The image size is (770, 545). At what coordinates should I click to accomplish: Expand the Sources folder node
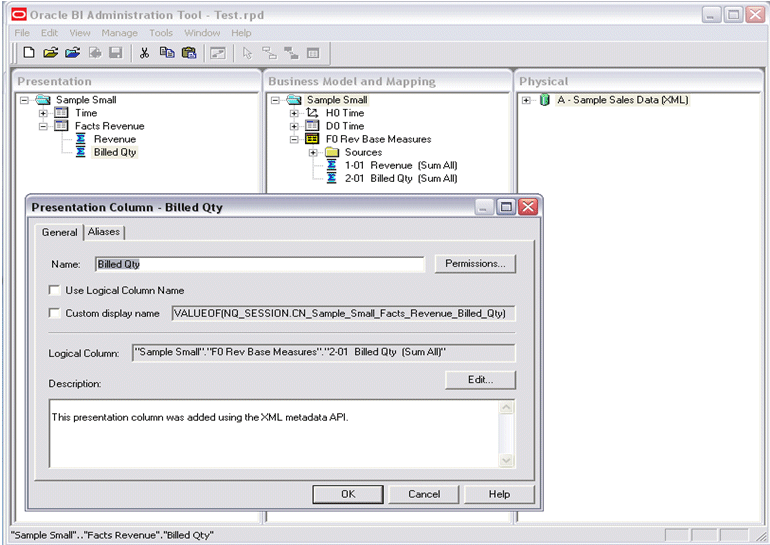click(313, 153)
